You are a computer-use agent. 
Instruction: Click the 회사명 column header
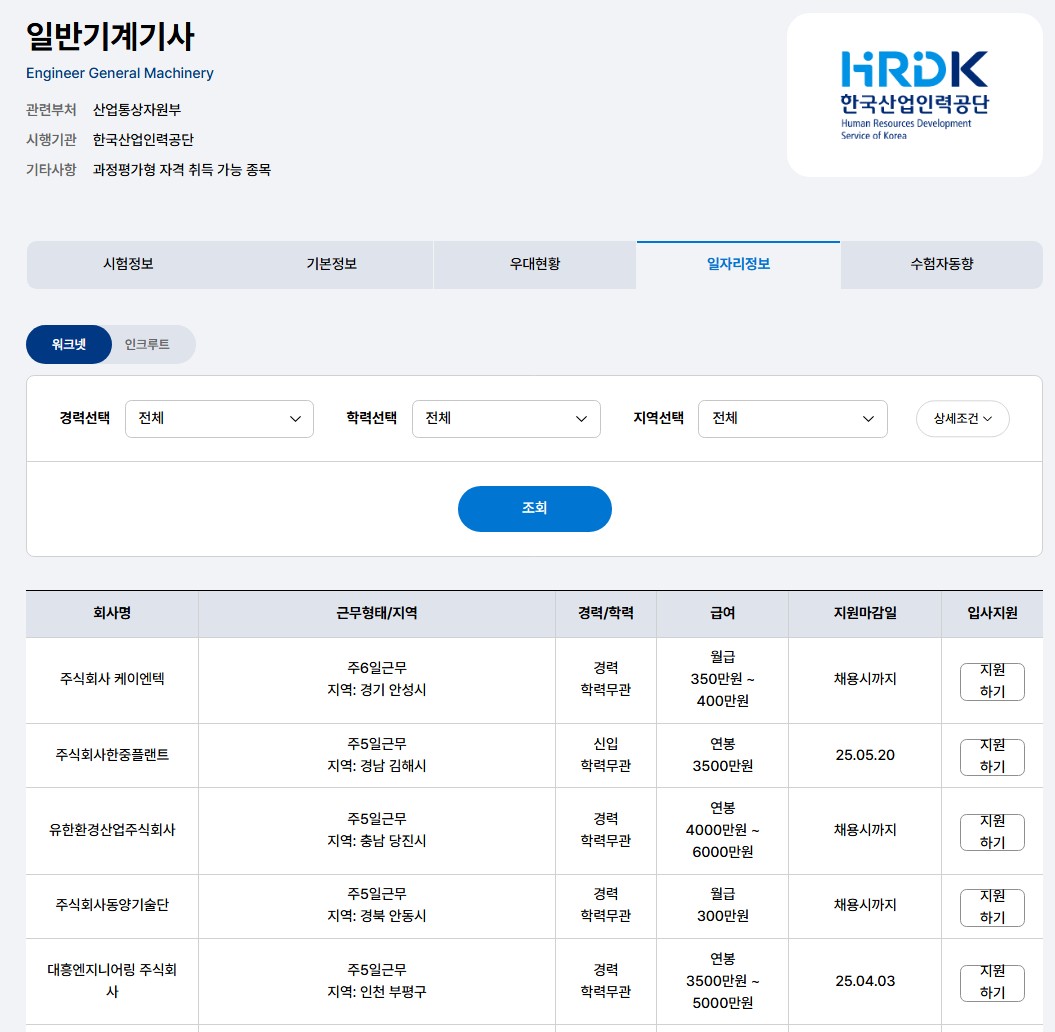click(110, 613)
